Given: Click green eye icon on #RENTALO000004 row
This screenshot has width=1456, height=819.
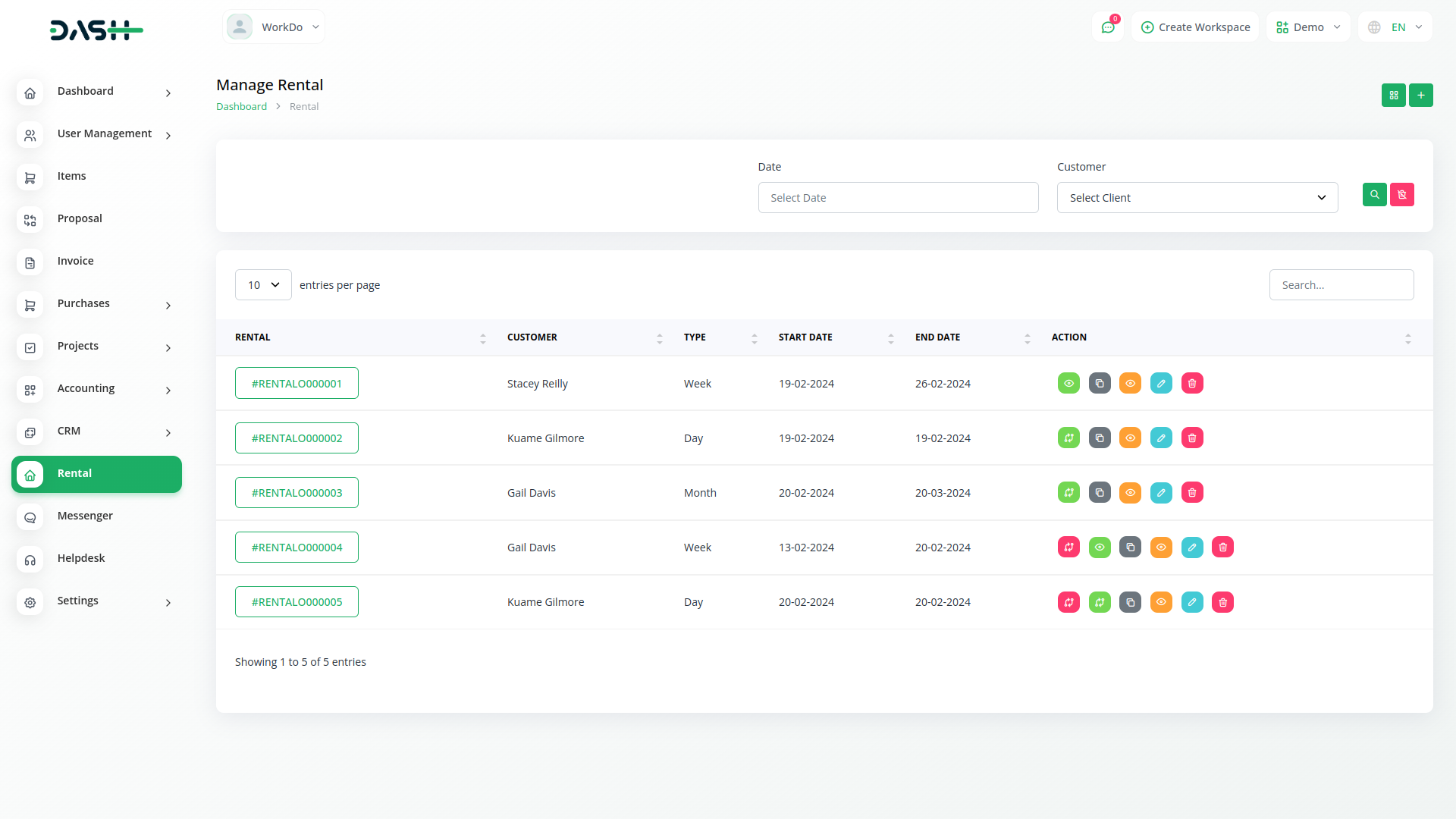Looking at the screenshot, I should click(x=1100, y=547).
